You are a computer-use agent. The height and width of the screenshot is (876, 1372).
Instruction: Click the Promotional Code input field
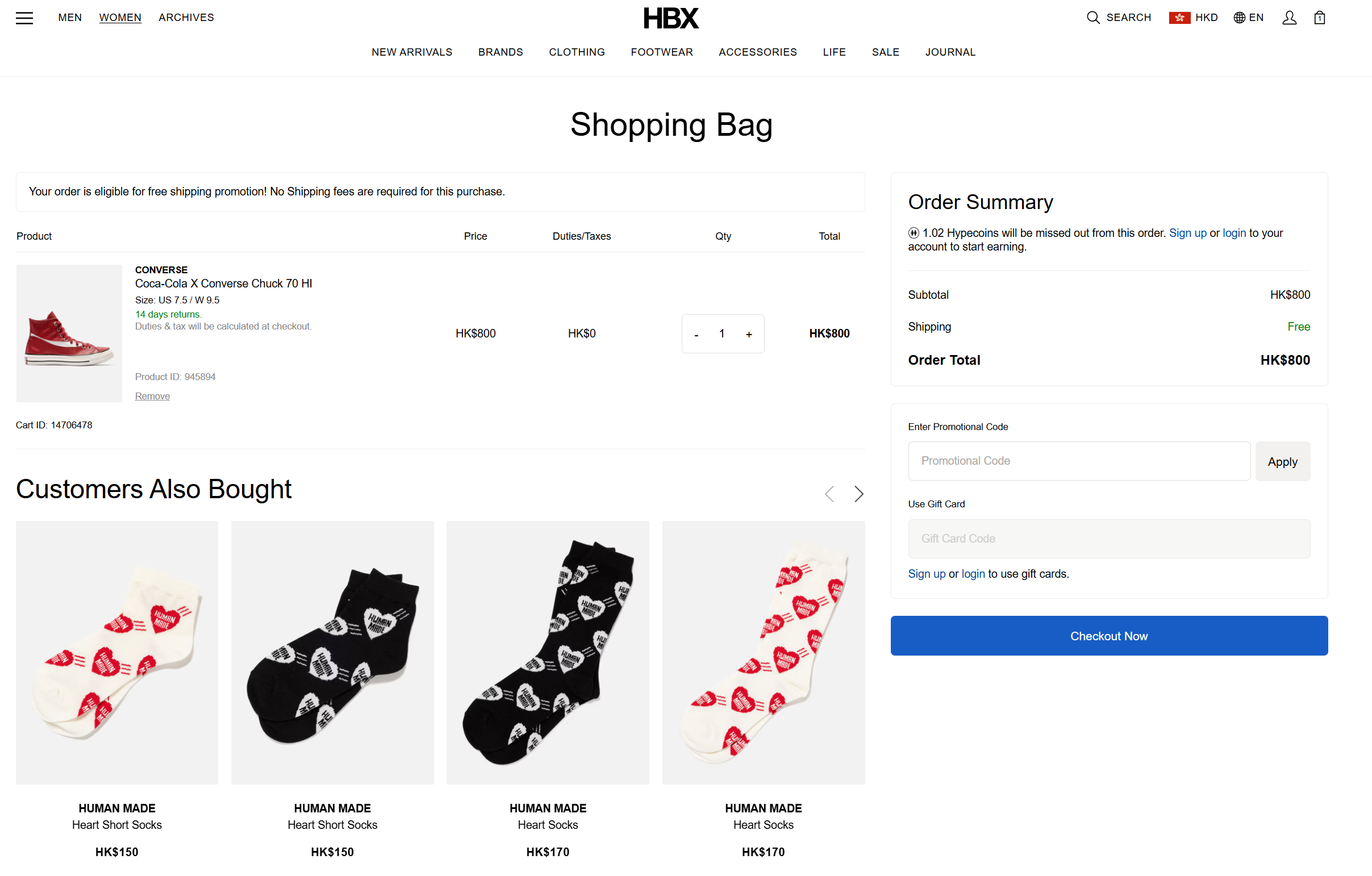[x=1079, y=461]
